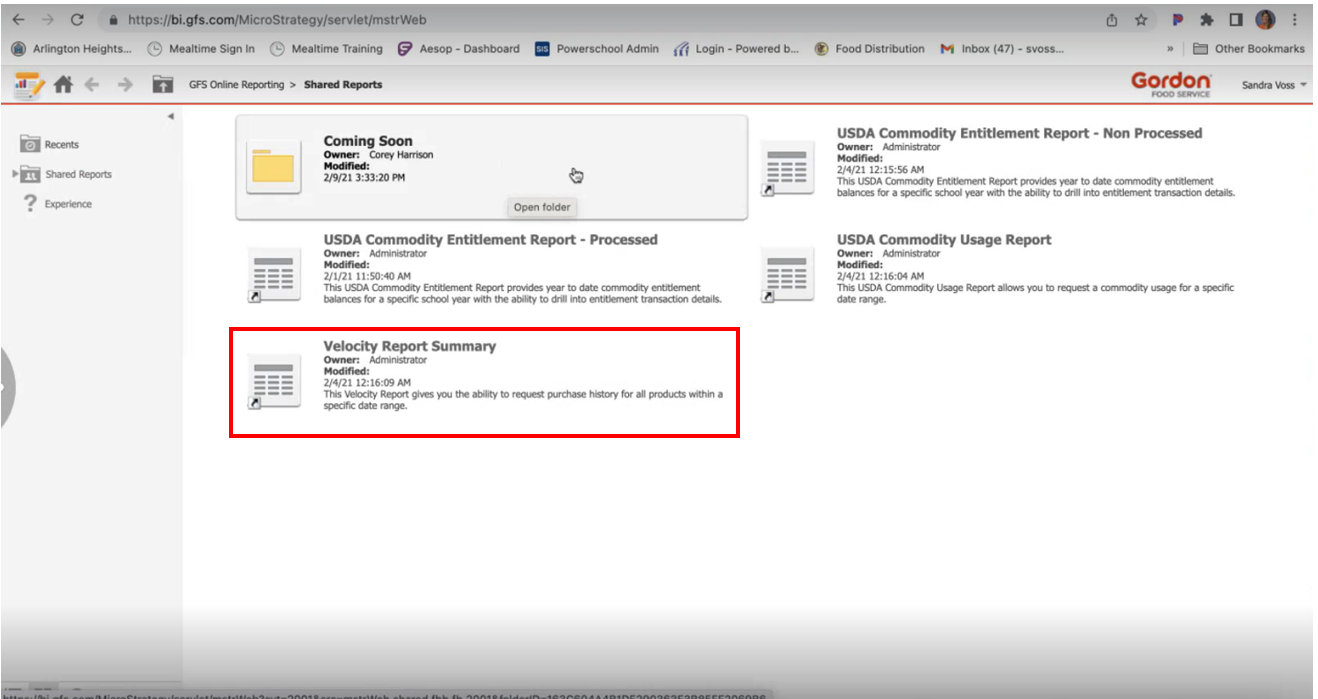Open the Chrome three-dot menu
This screenshot has width=1318, height=699.
point(1295,20)
